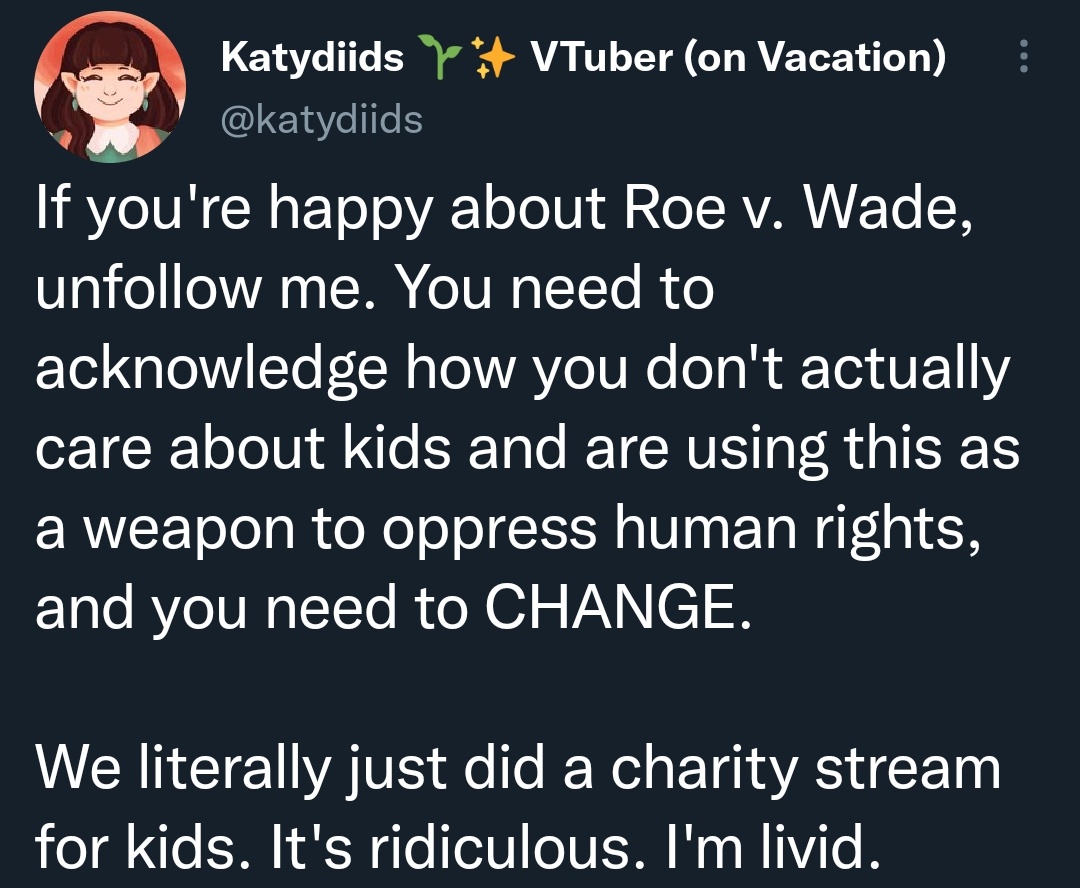Screen dimensions: 1080x888
Task: Click the words 'charity stream' in tweet
Action: pos(805,768)
